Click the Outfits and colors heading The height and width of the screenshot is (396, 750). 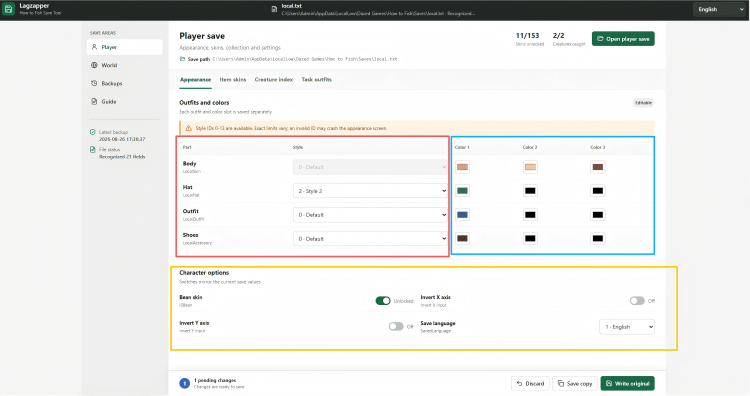pos(204,102)
